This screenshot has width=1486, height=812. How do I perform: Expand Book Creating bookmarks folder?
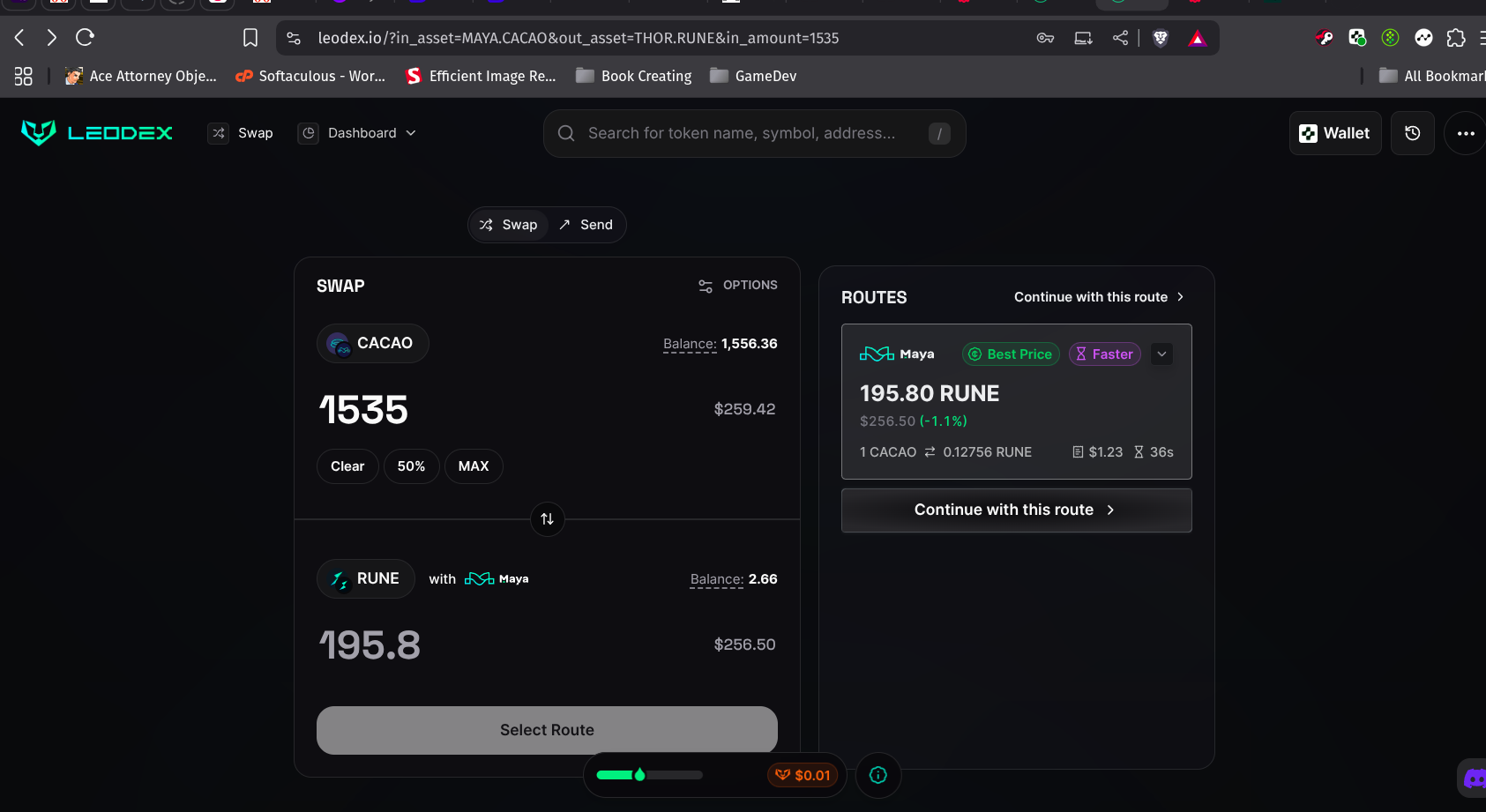coord(633,76)
